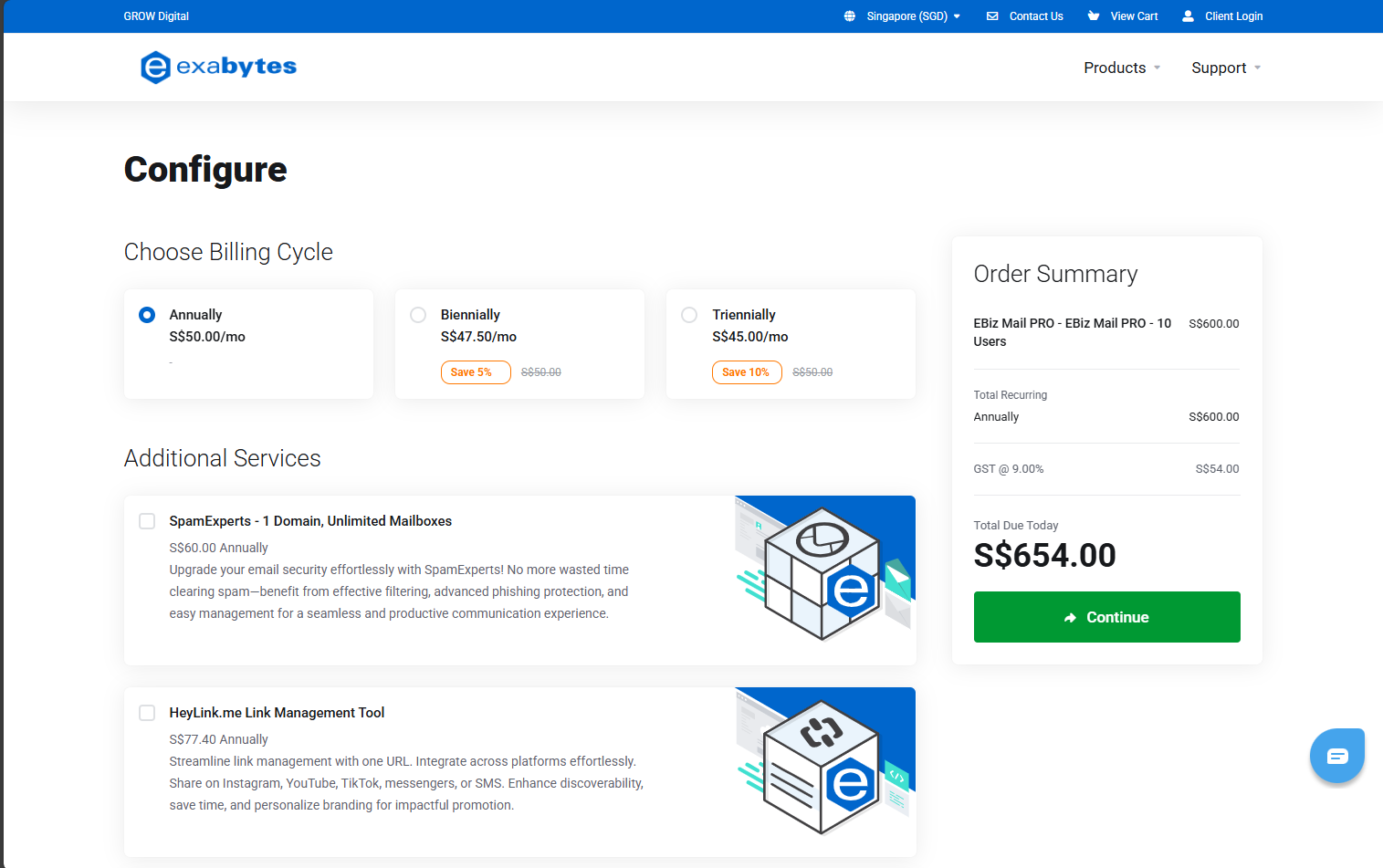
Task: Click the S$47.50/mo Biennially price
Action: point(478,337)
